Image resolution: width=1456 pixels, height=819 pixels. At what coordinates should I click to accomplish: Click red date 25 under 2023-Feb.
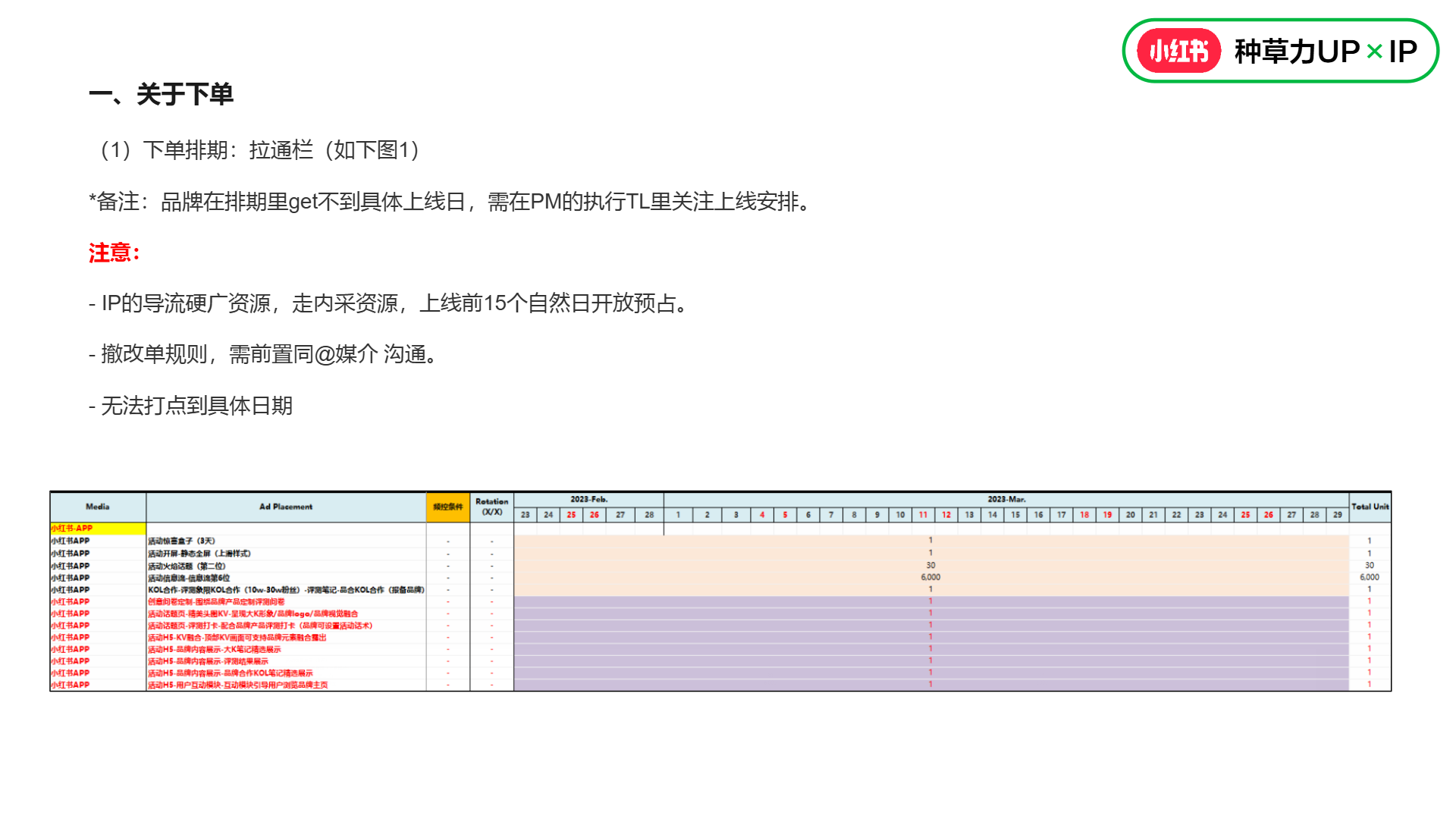pos(571,515)
